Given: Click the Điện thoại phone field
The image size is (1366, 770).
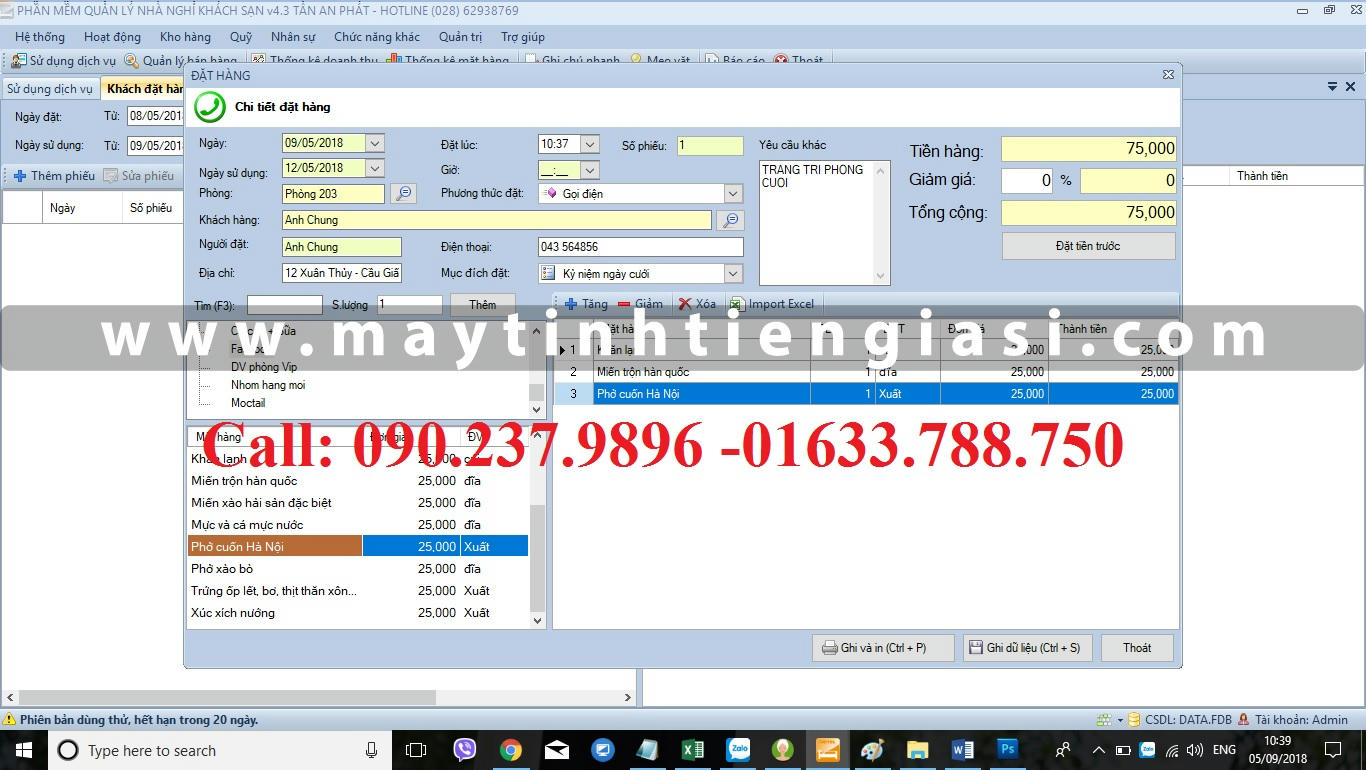Looking at the screenshot, I should tap(641, 247).
